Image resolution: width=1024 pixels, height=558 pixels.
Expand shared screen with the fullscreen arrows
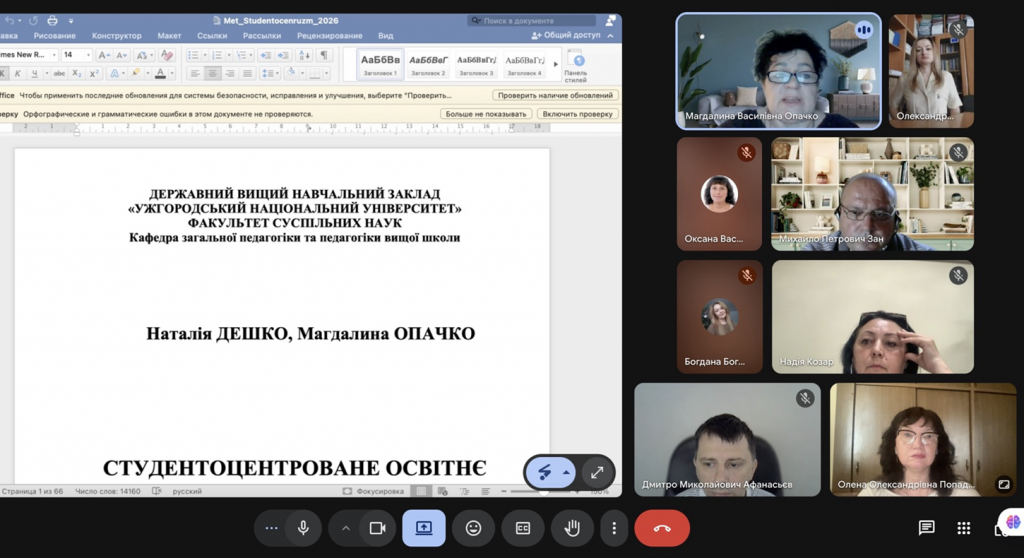597,472
